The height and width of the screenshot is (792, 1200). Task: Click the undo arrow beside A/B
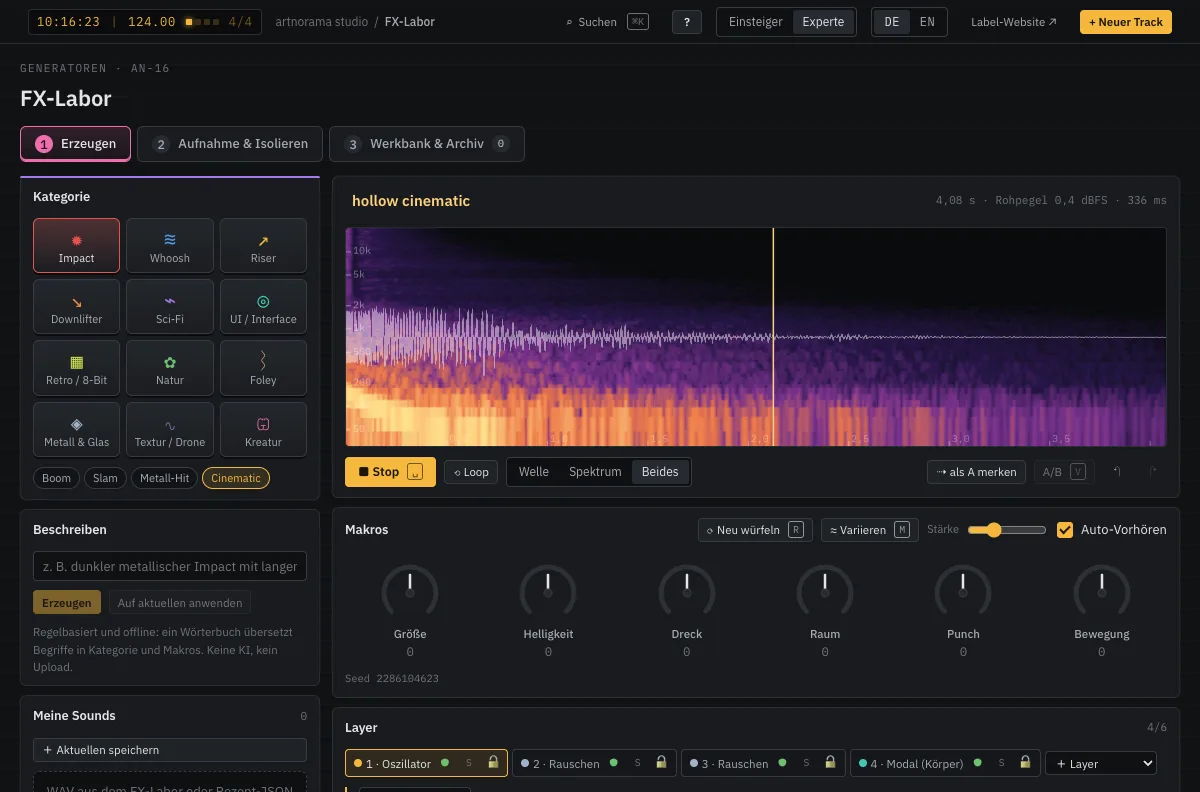(1117, 472)
